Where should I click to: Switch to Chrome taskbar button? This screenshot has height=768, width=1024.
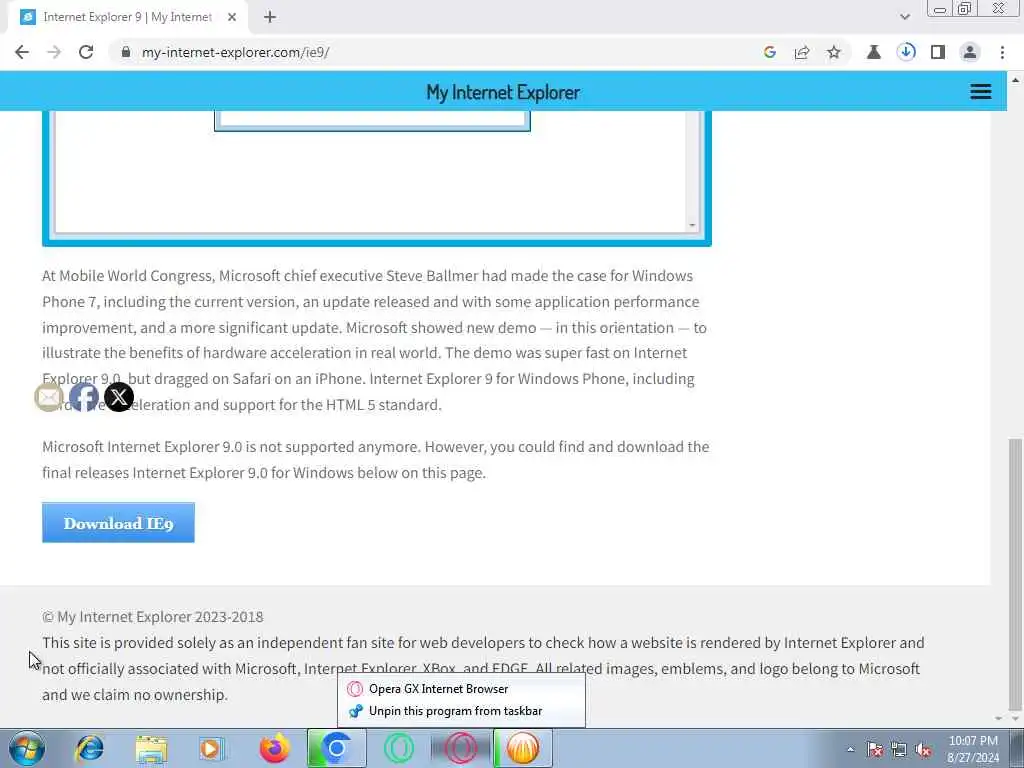[336, 748]
